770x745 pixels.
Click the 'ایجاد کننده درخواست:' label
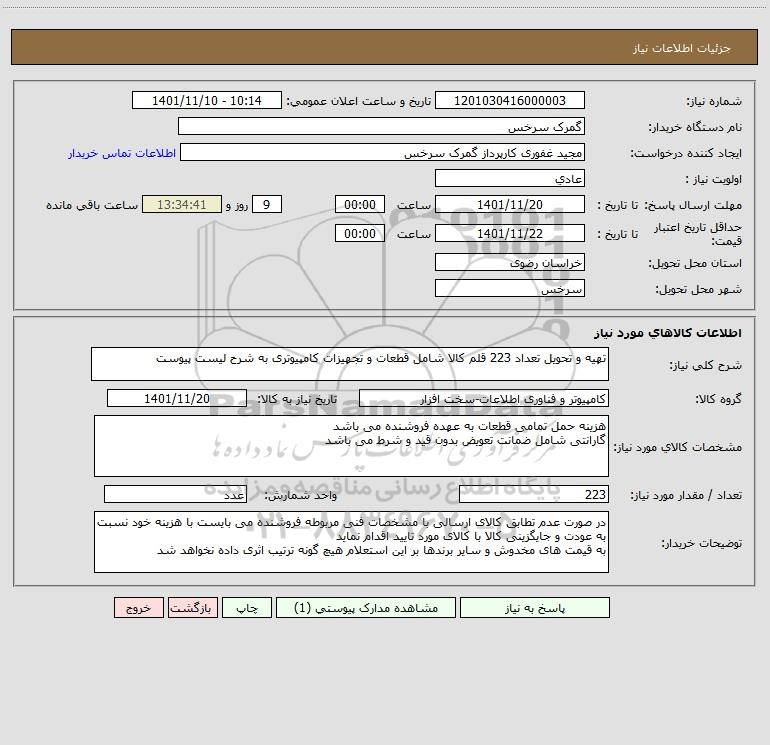686,153
